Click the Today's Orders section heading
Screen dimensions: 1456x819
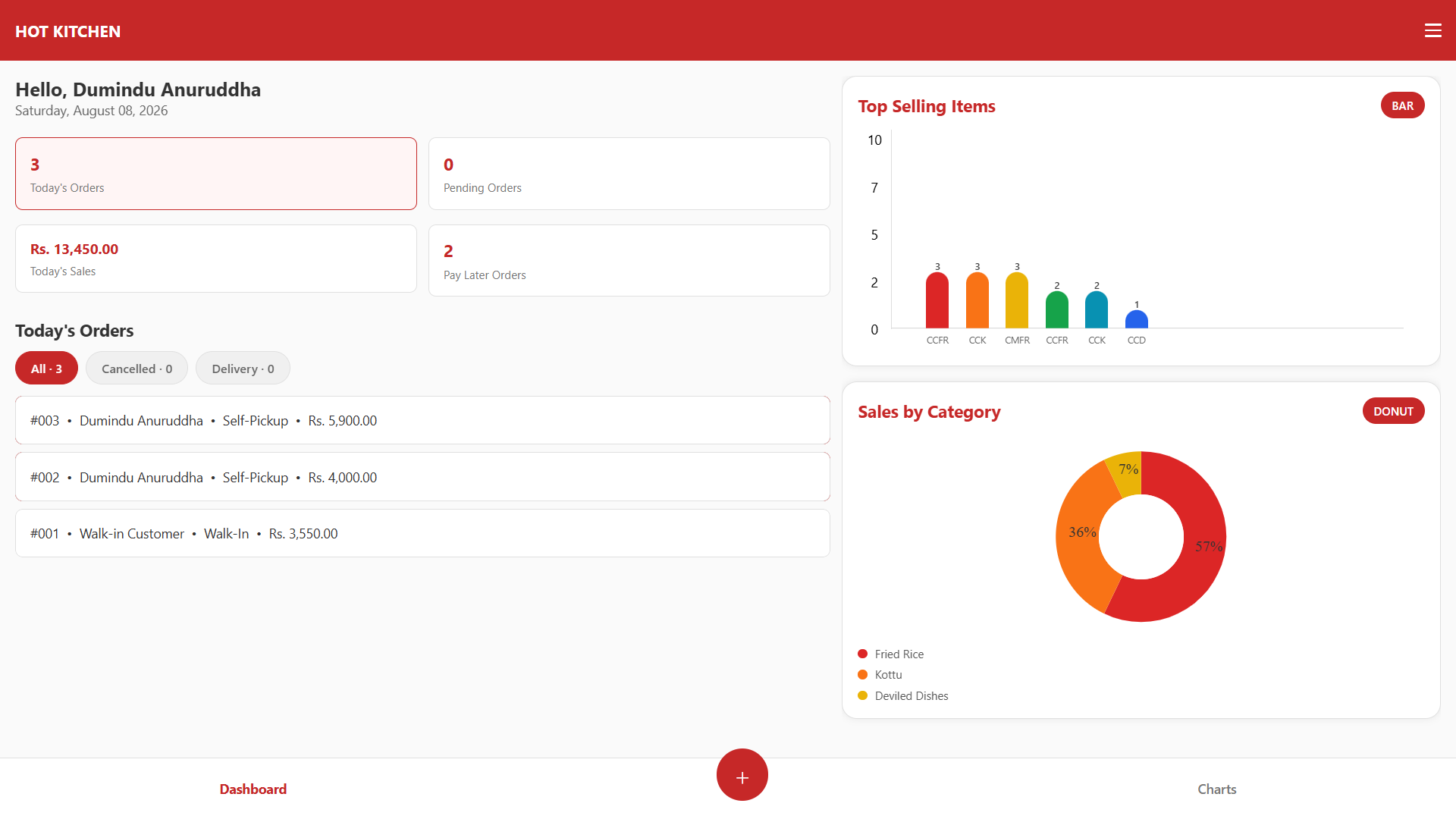[x=74, y=331]
